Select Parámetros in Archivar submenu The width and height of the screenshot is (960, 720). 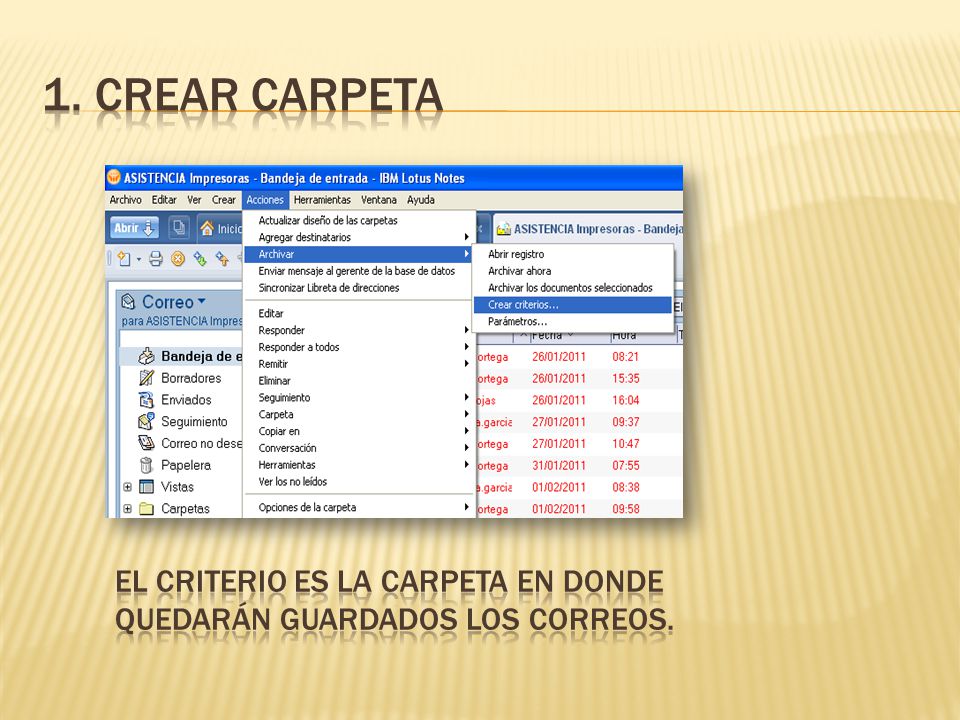574,321
